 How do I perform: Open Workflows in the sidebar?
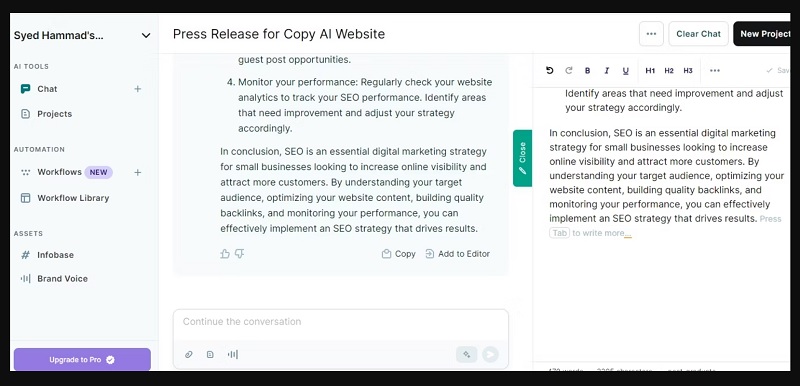(x=59, y=172)
